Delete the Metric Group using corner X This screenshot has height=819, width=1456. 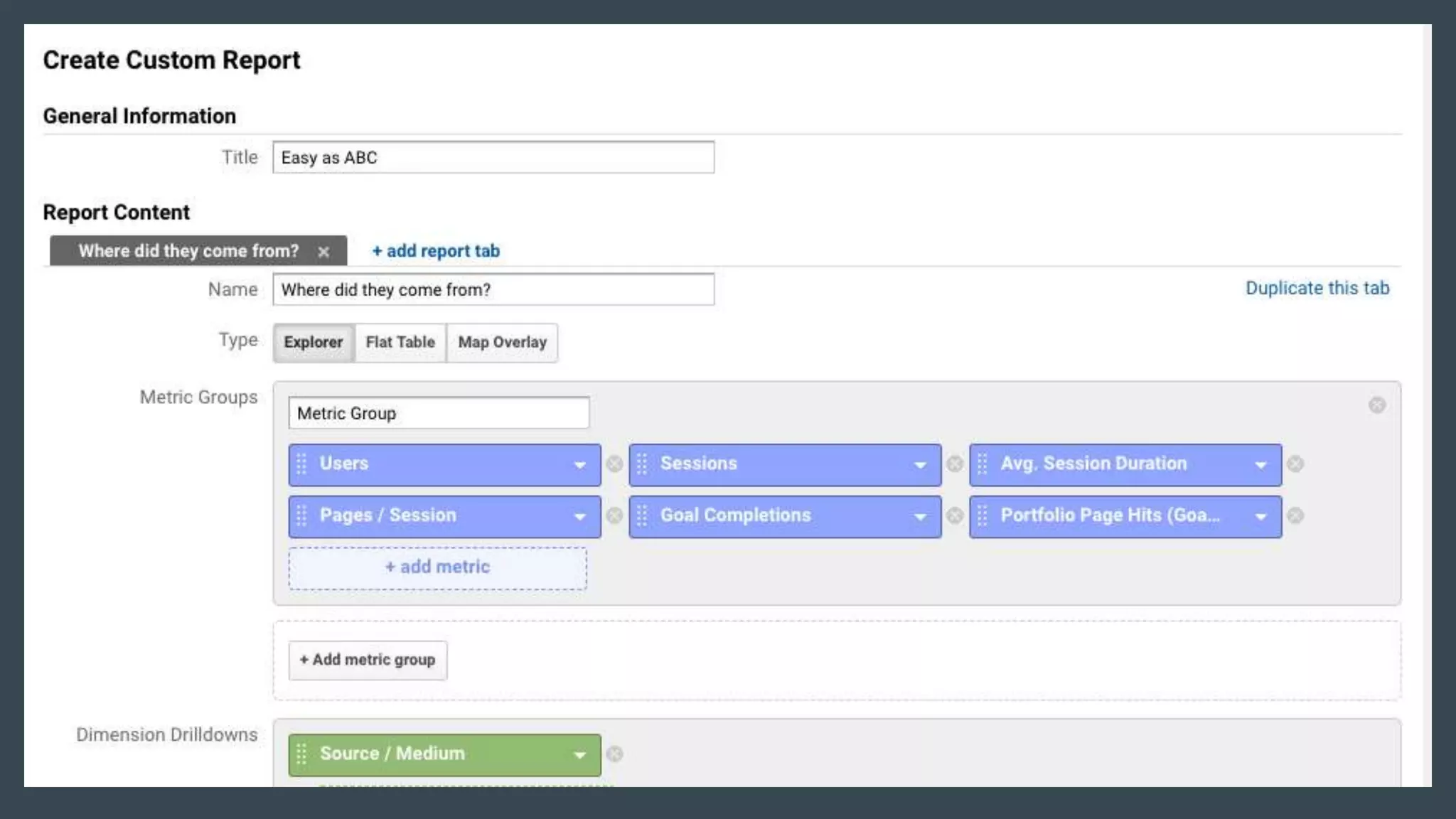tap(1377, 405)
